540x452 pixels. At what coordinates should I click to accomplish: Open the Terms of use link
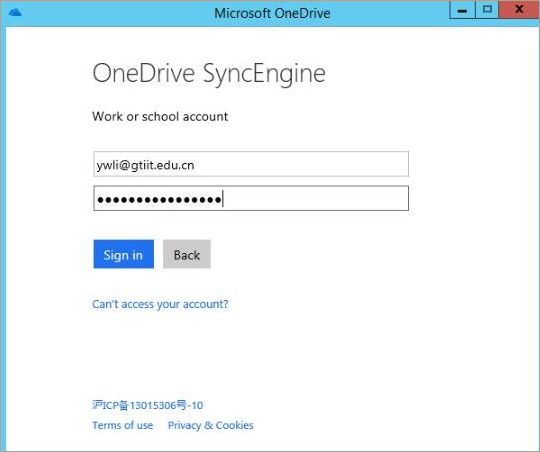(123, 425)
